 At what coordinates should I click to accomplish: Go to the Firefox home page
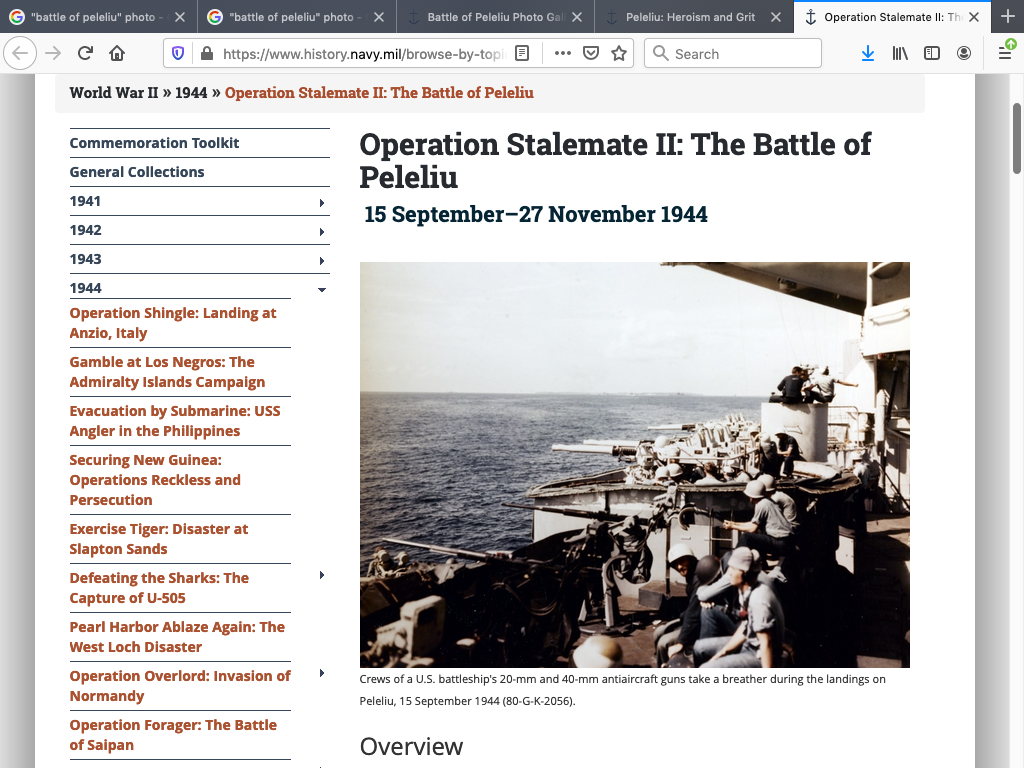click(117, 54)
